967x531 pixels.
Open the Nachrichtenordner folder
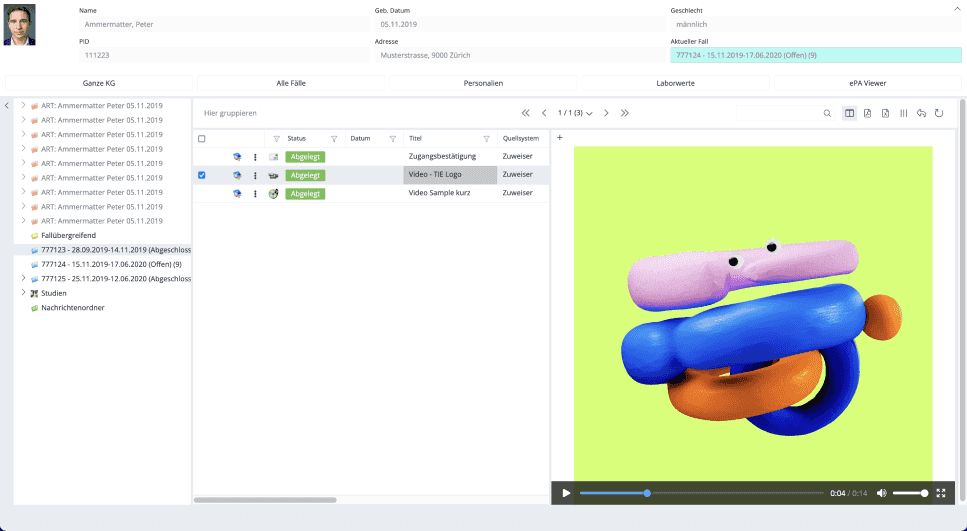73,307
